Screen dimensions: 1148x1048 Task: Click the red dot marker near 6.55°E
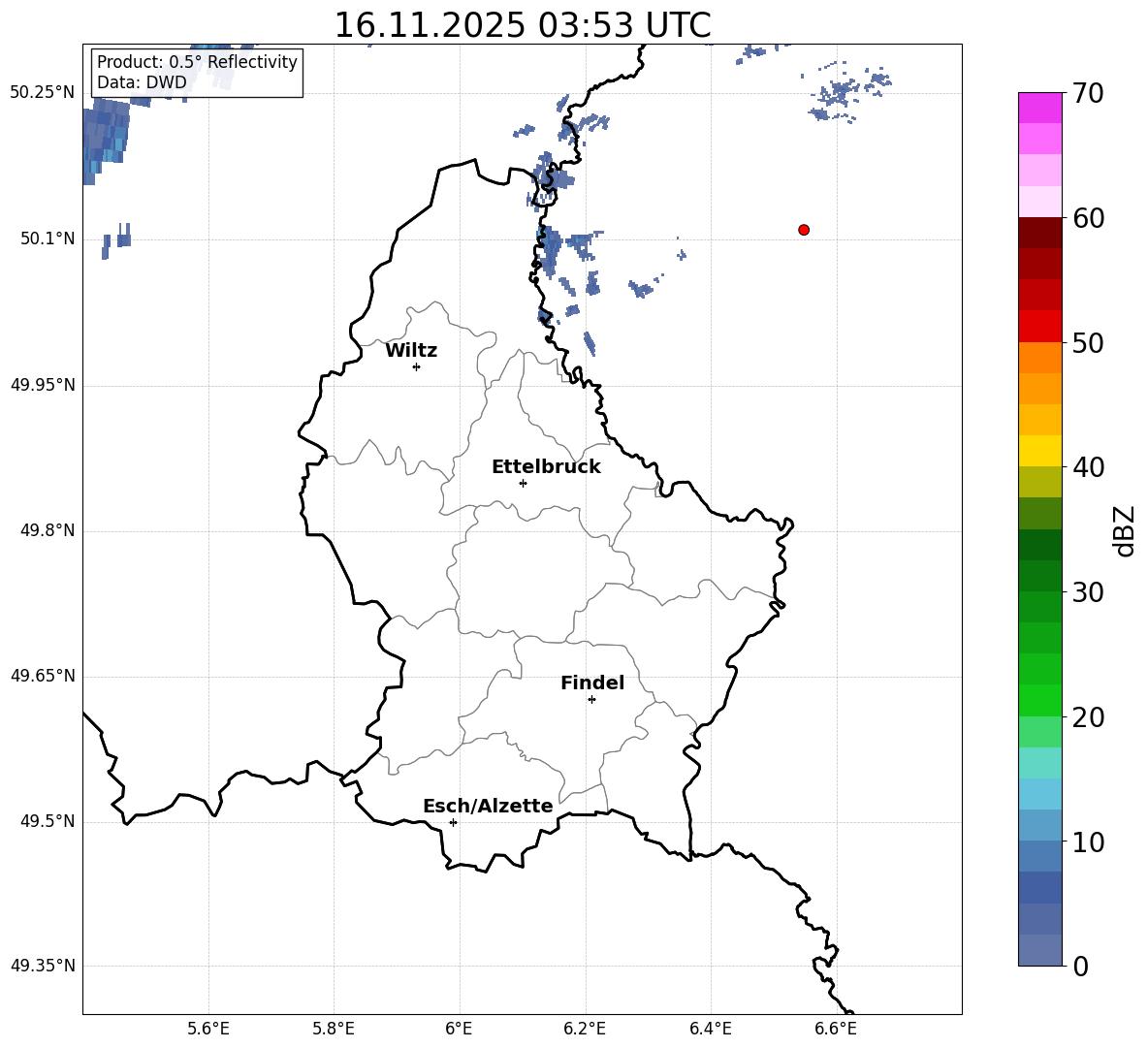pyautogui.click(x=804, y=230)
